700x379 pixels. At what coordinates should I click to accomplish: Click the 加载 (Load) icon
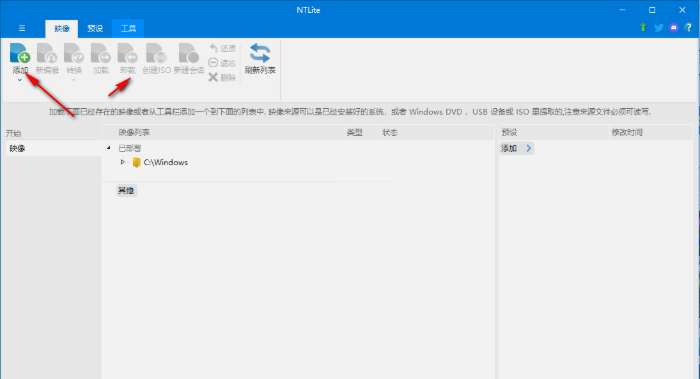click(x=100, y=53)
